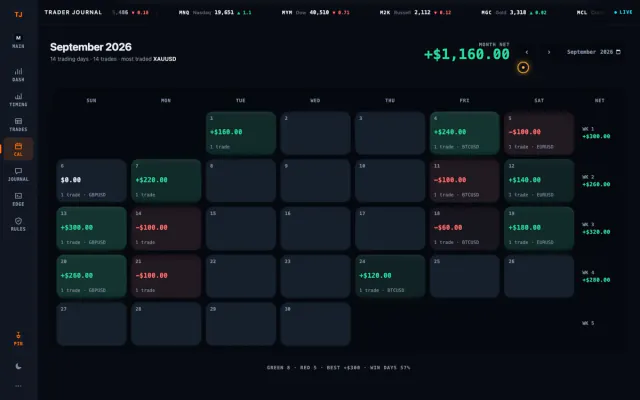Open the empty September 2 day cell
Screen dimensions: 640x400
(316, 133)
